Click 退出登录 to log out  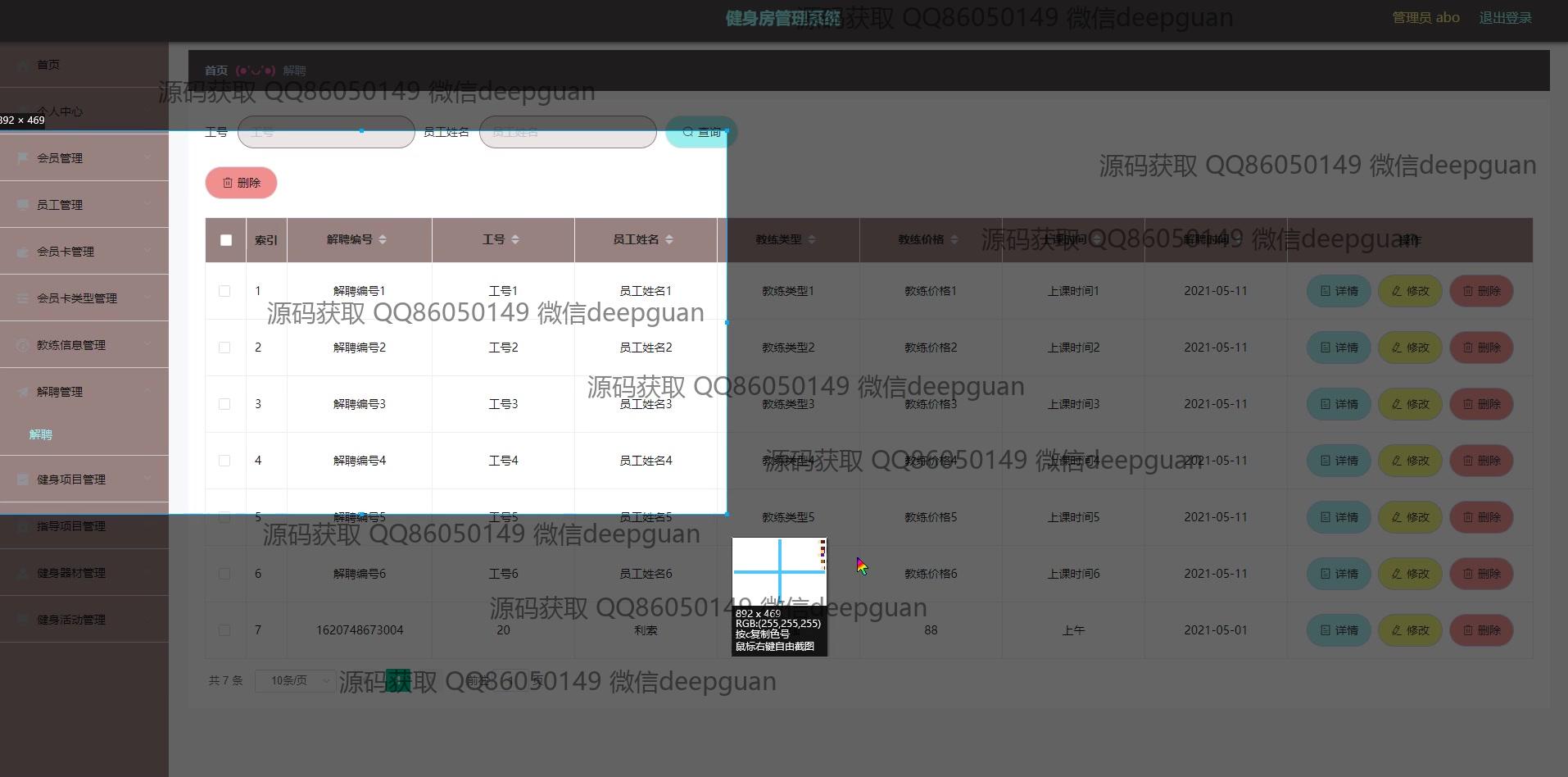pos(1505,17)
